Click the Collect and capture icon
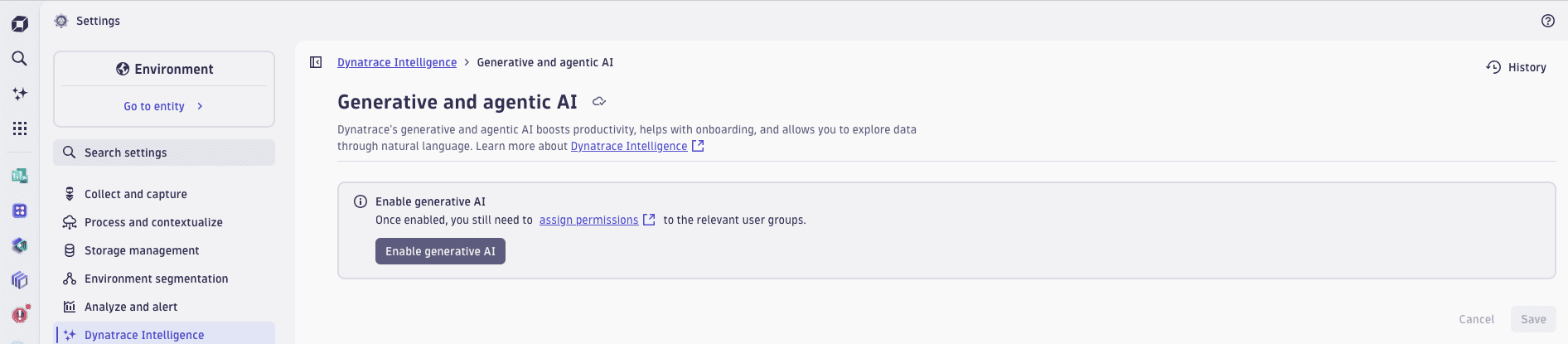This screenshot has width=1568, height=344. 70,194
